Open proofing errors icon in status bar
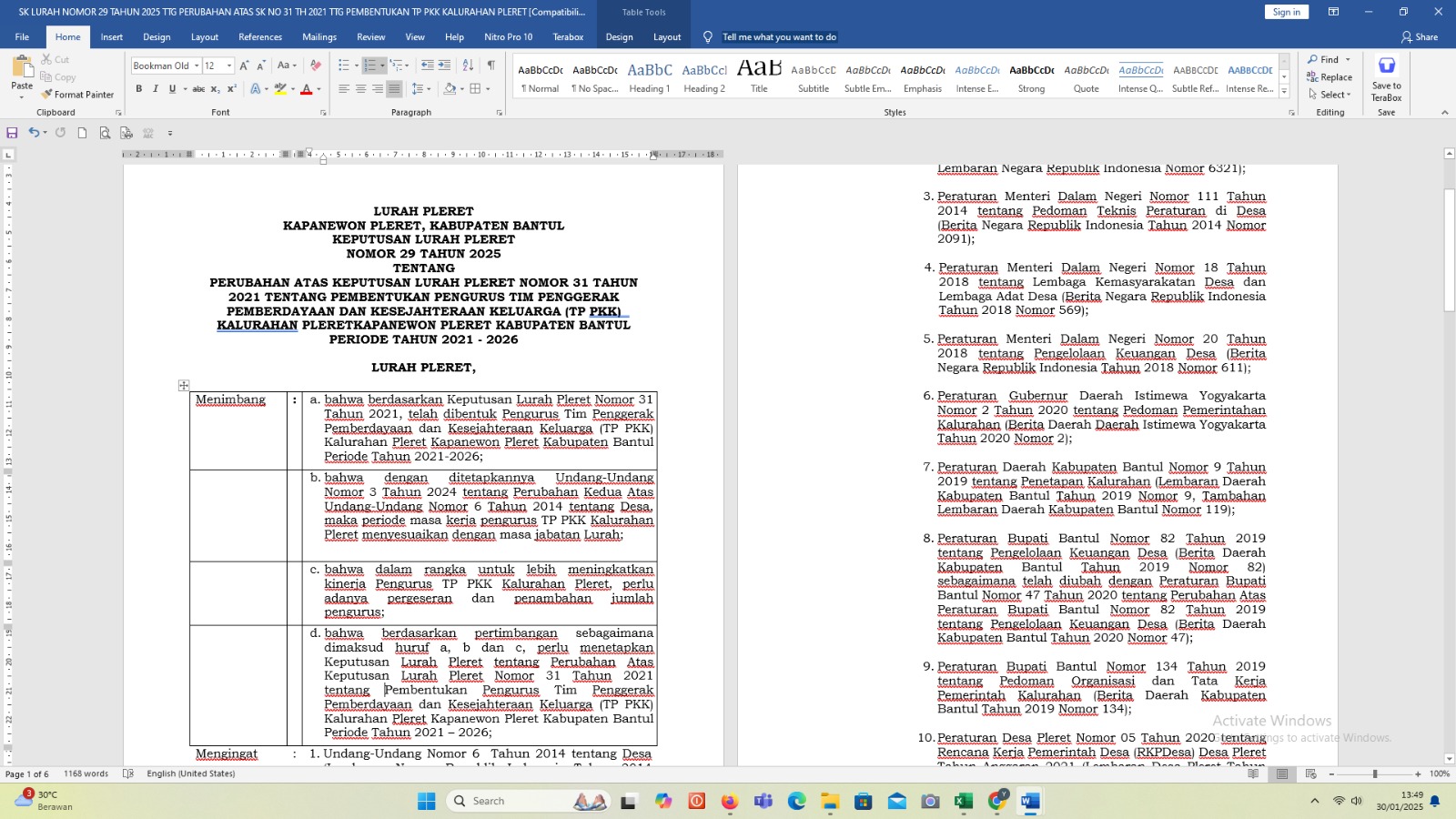The height and width of the screenshot is (819, 1456). (128, 774)
